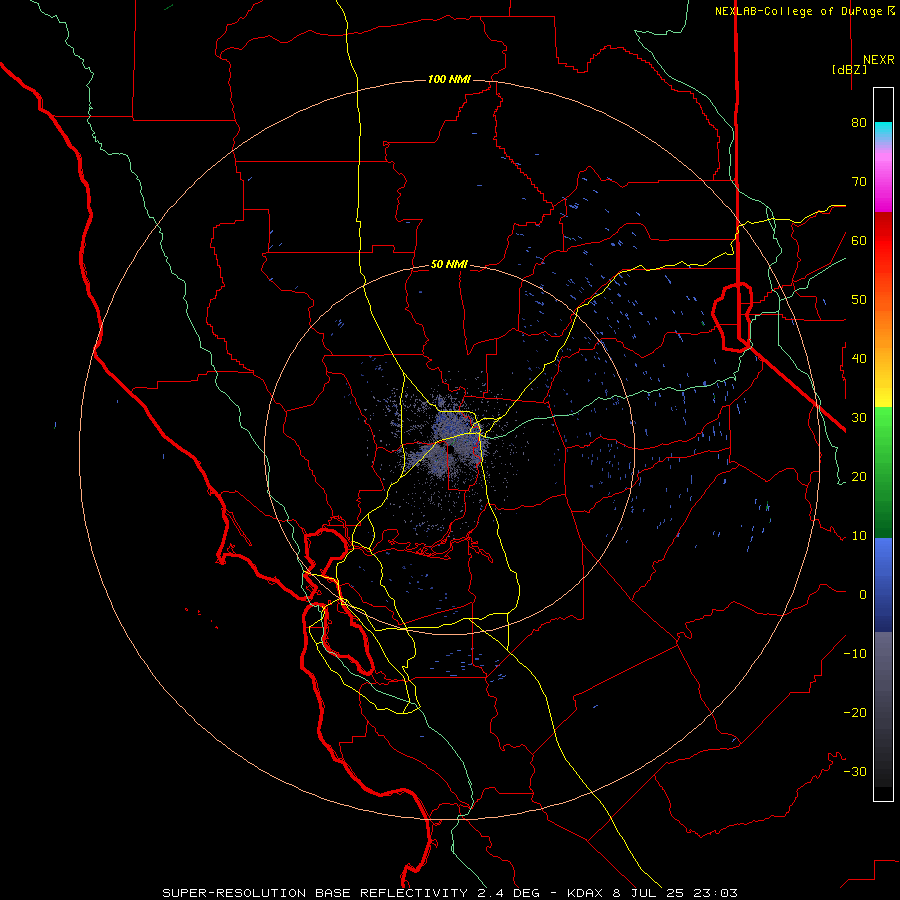Click the 50 NMI range ring label
The width and height of the screenshot is (900, 900).
tap(449, 265)
